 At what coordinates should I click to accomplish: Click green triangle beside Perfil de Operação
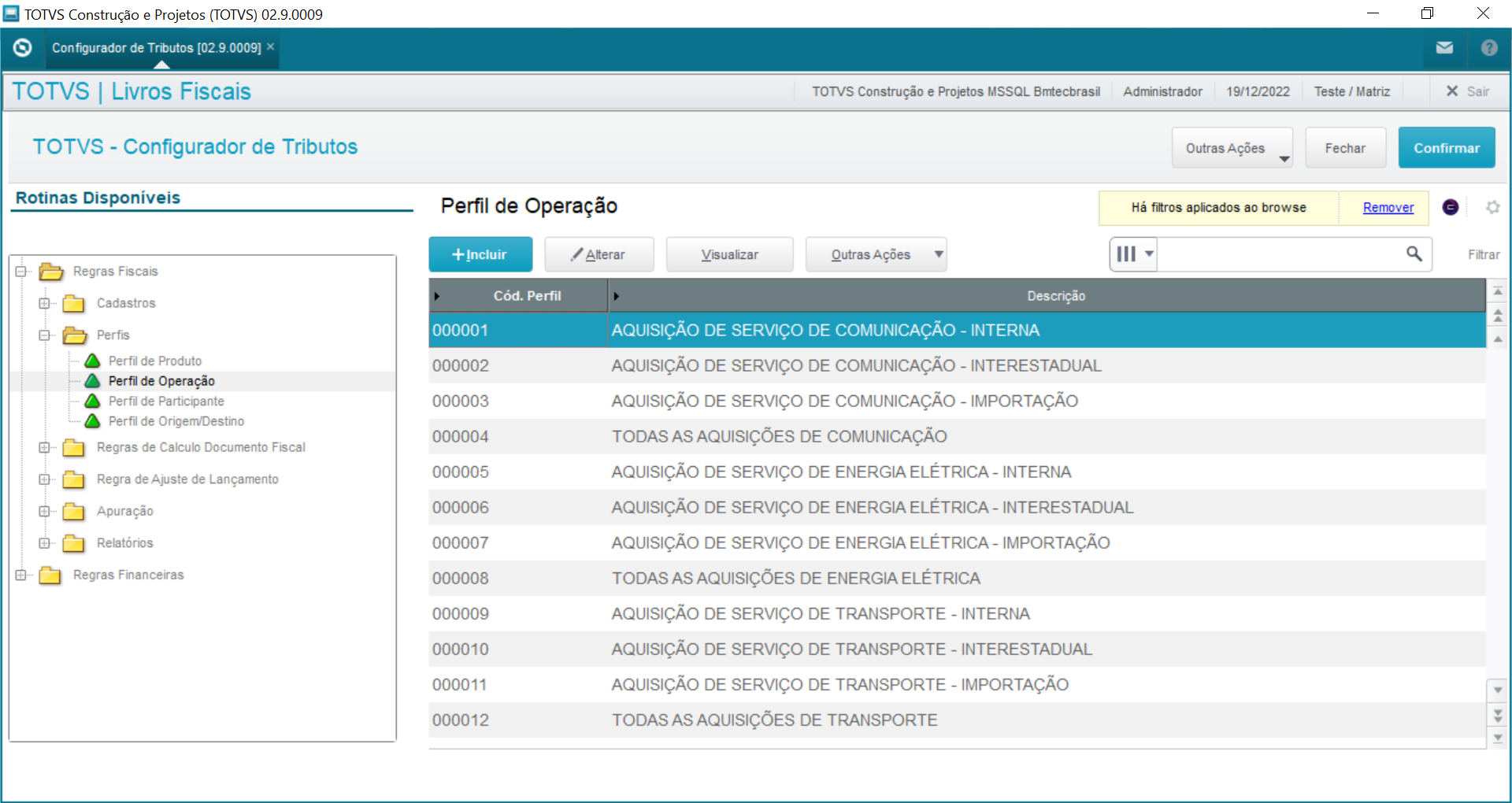pos(92,381)
